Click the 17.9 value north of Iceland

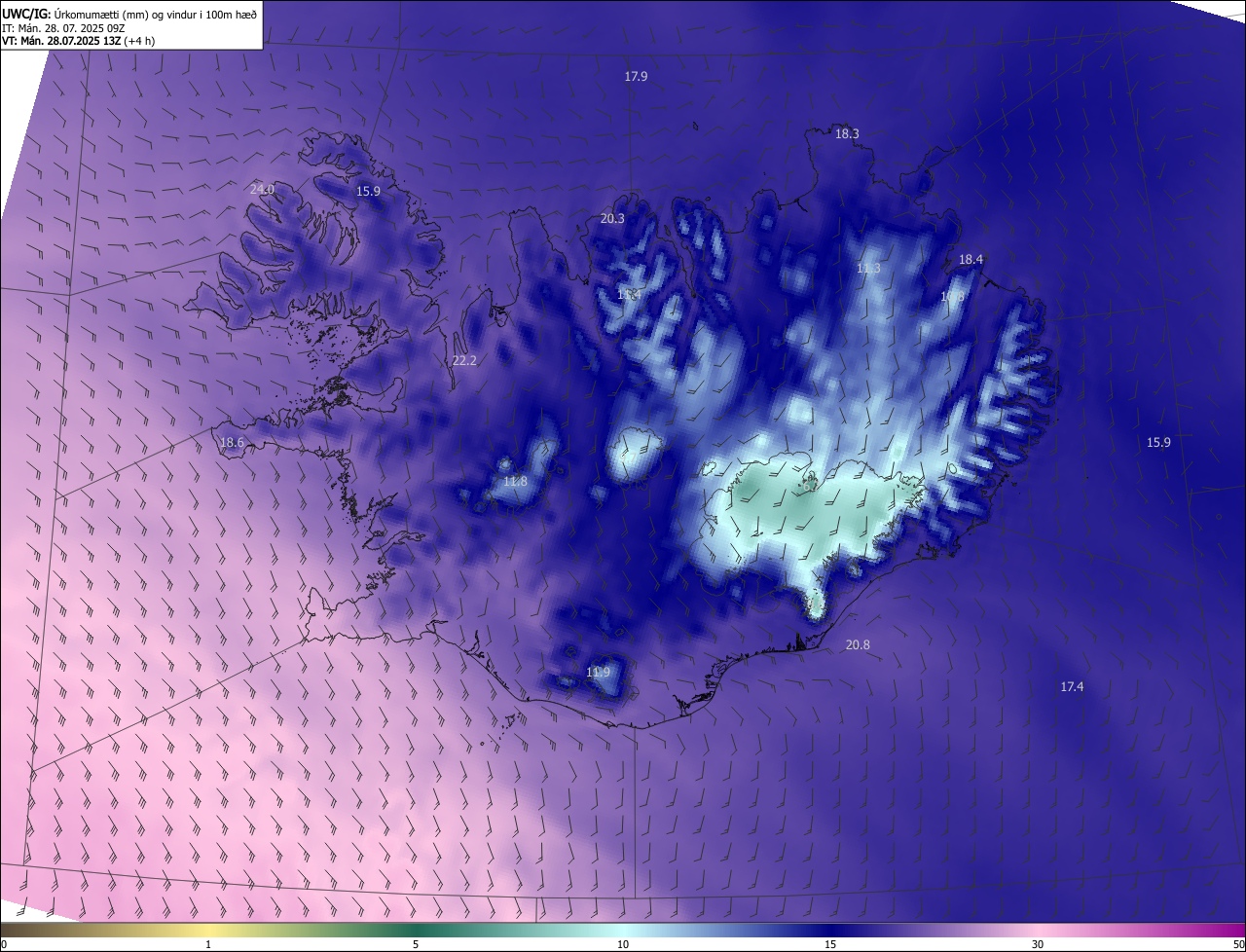coord(636,76)
